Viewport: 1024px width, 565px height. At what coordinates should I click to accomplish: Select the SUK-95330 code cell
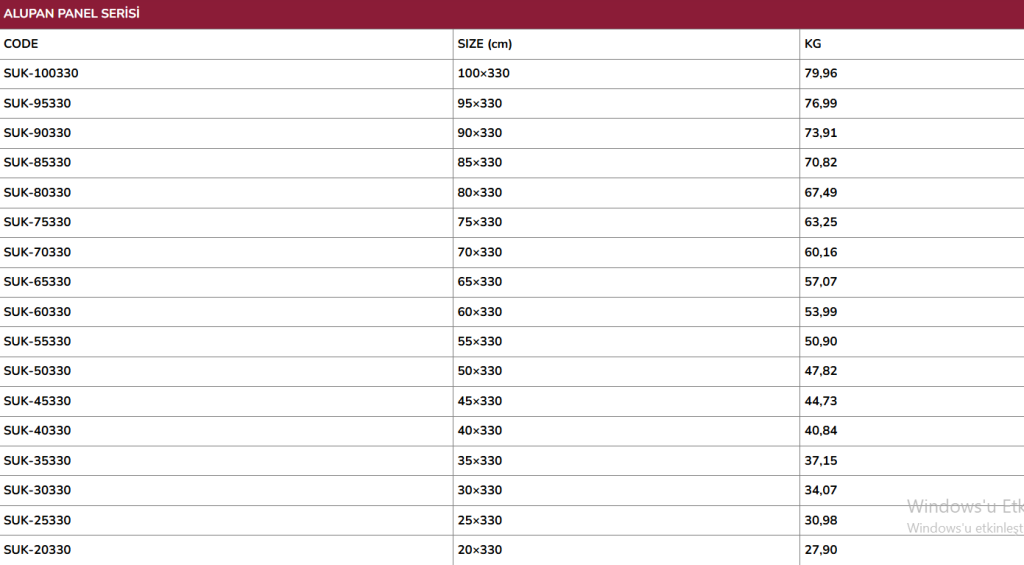[38, 103]
